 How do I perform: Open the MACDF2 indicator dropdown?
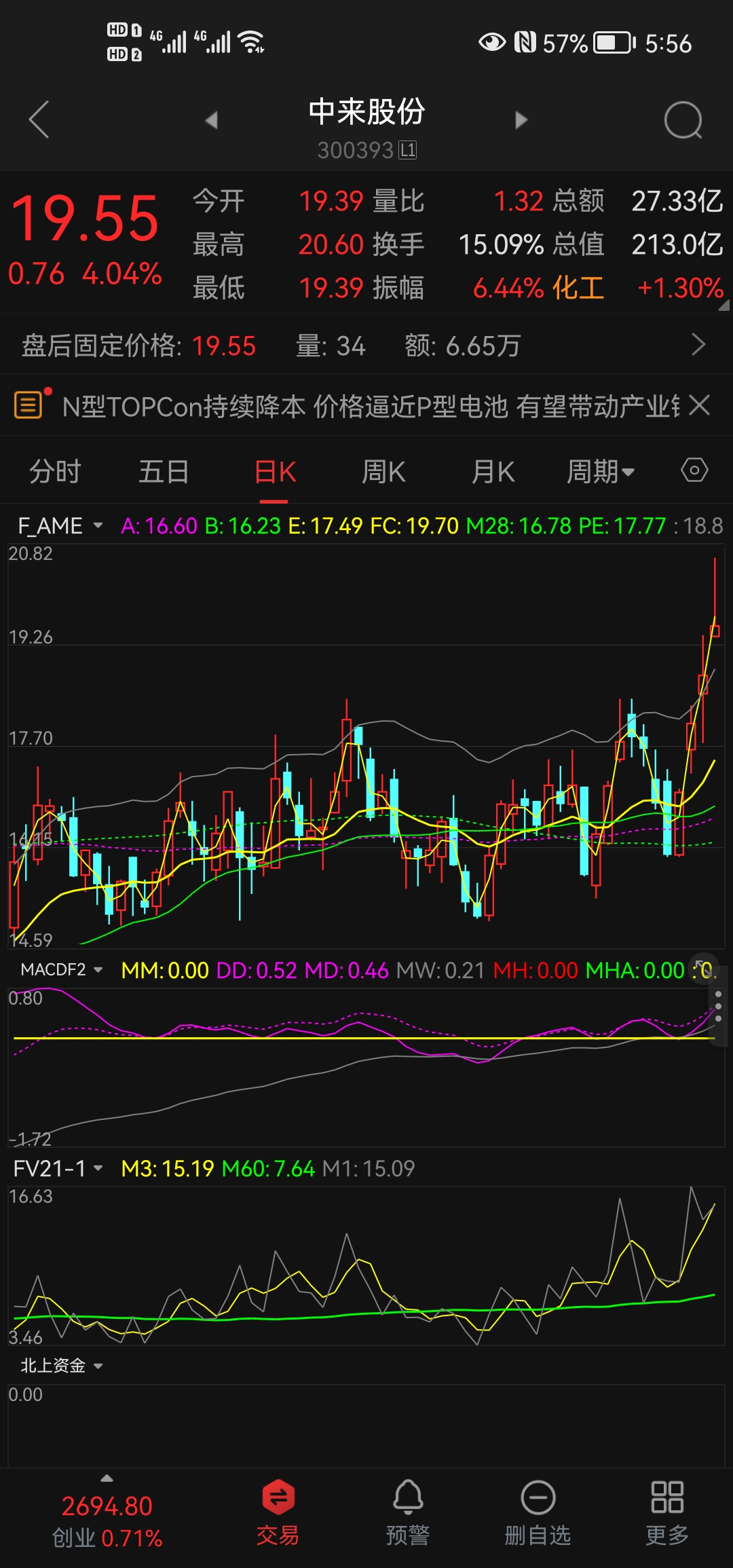(x=62, y=970)
